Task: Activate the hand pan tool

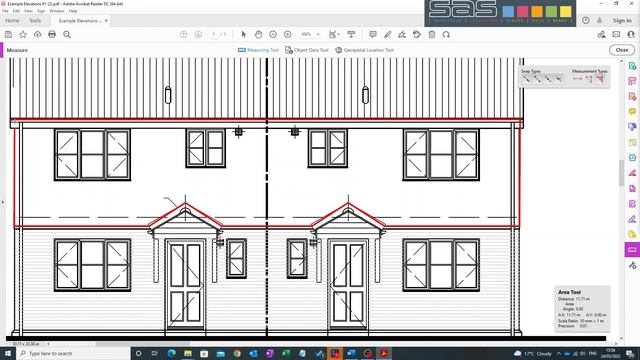Action: (258, 35)
